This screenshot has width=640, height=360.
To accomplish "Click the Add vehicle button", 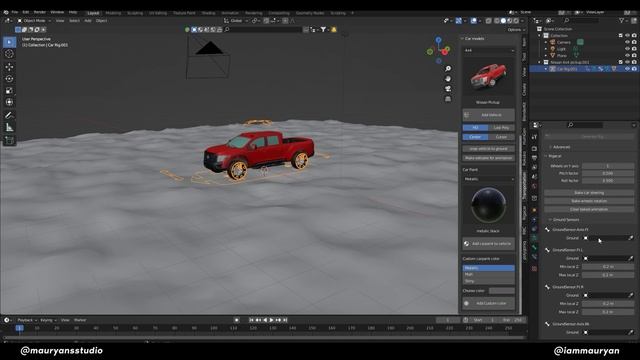I will pos(488,115).
